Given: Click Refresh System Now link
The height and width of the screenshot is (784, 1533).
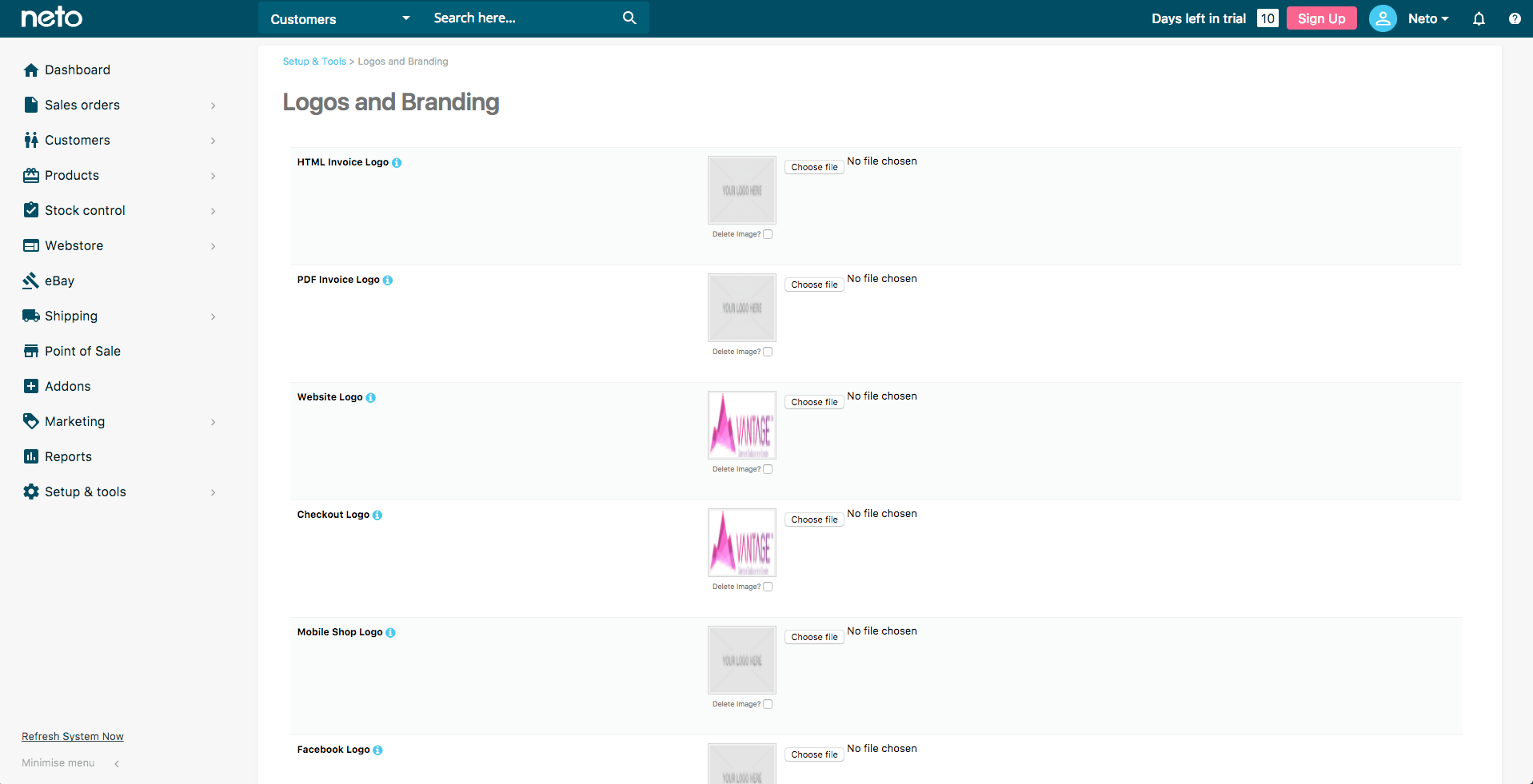Looking at the screenshot, I should coord(73,737).
